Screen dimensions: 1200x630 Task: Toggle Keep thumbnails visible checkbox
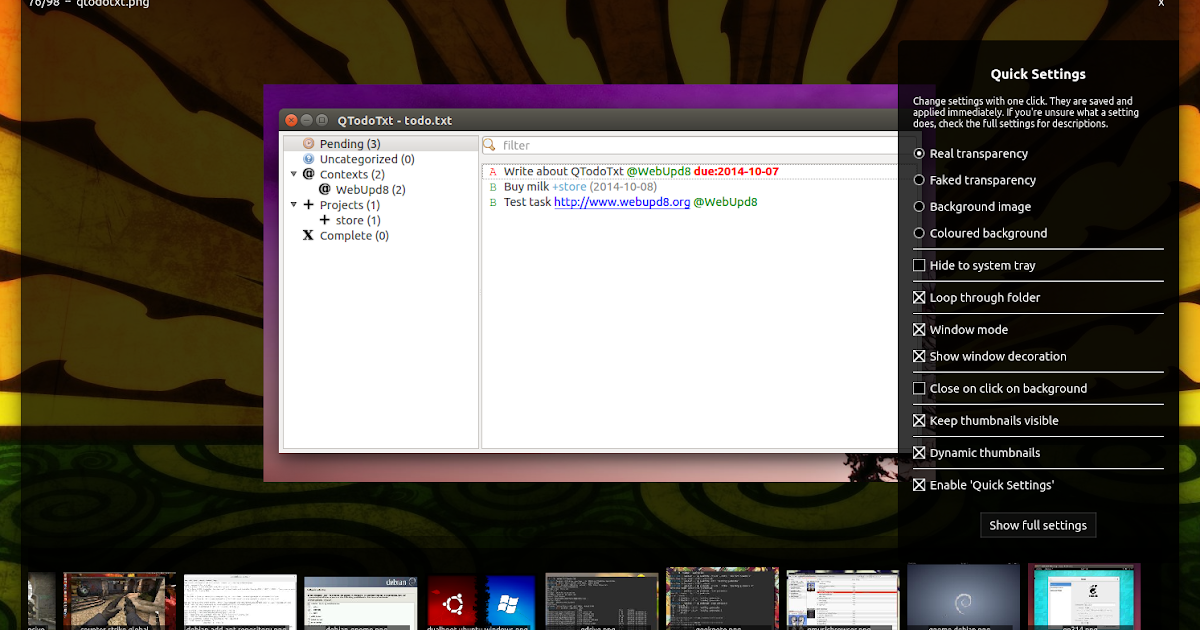pyautogui.click(x=919, y=420)
